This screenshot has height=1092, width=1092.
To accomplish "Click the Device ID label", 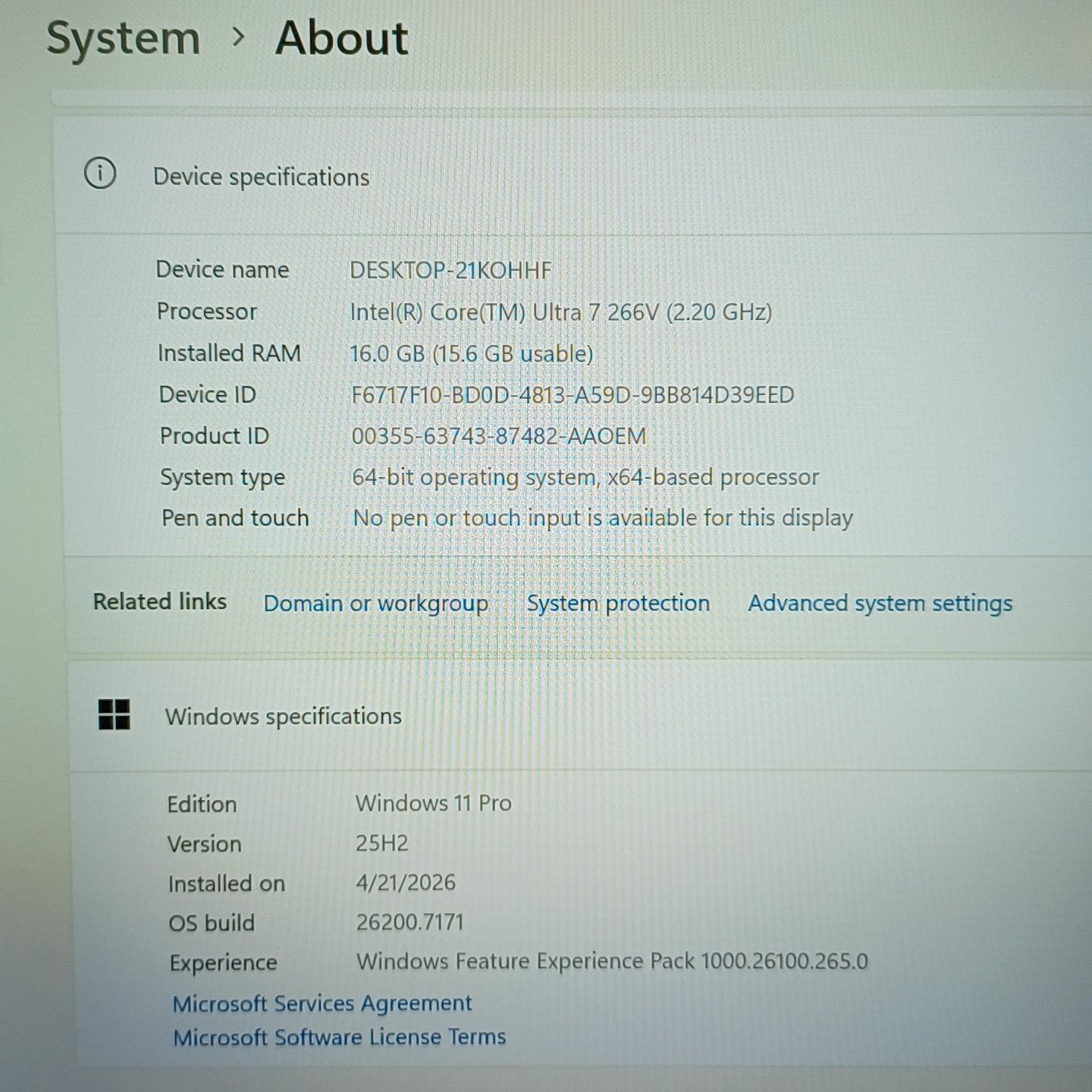I will tap(208, 394).
